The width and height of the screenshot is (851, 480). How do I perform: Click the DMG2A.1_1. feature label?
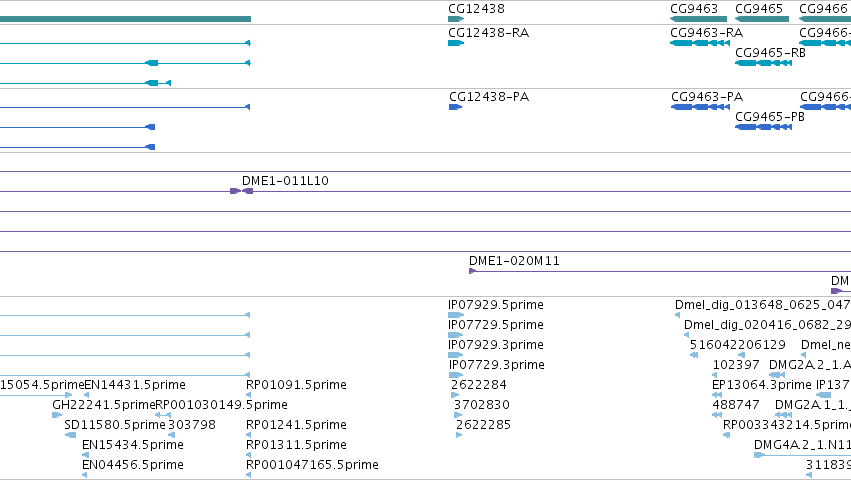point(813,405)
